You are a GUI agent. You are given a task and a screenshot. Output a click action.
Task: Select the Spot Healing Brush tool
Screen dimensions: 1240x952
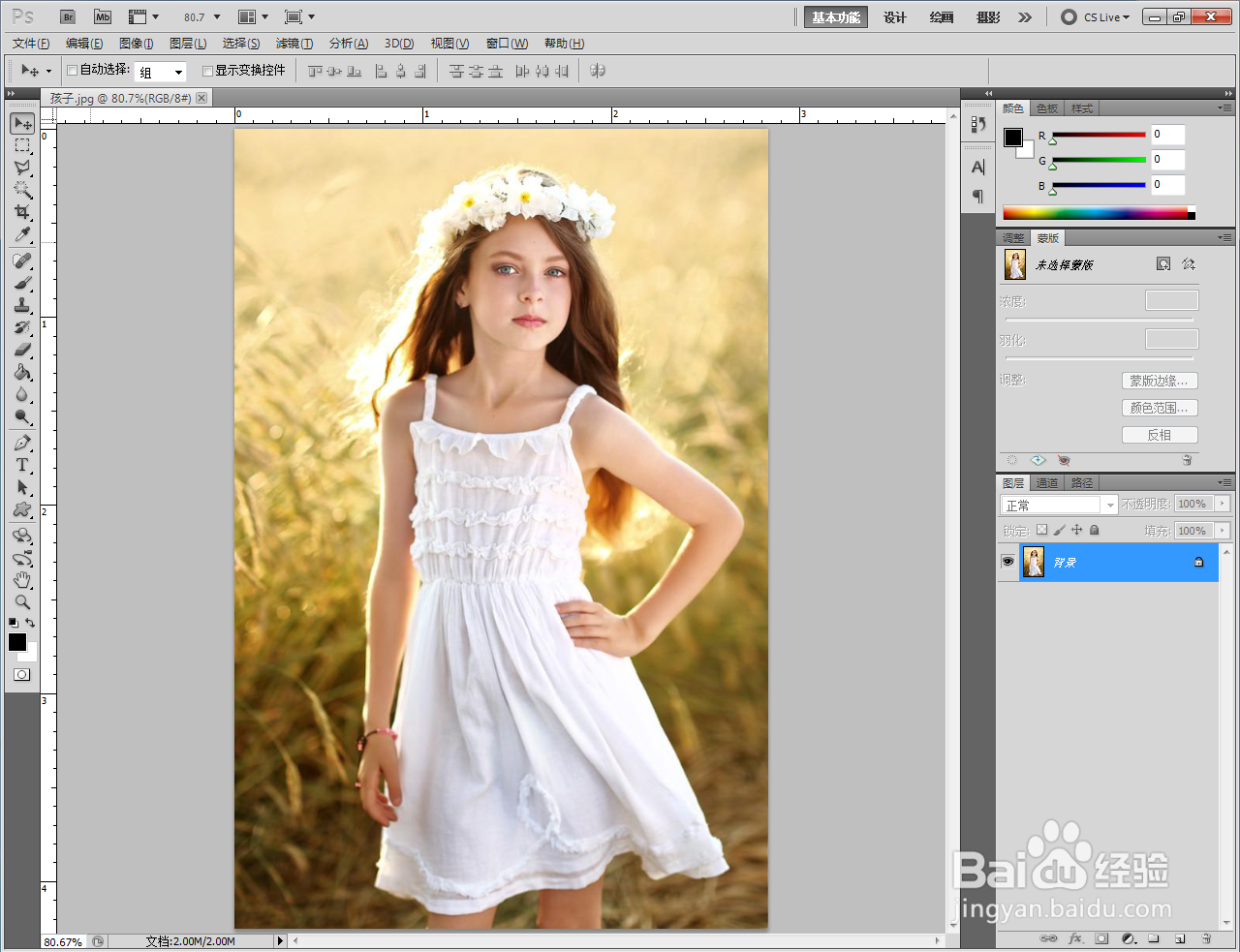click(22, 261)
